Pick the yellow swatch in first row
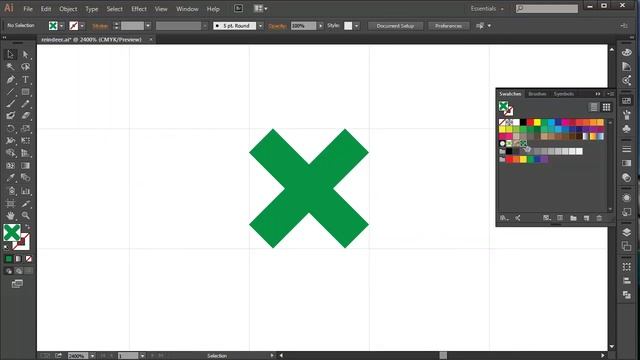This screenshot has width=640, height=360. [537, 122]
